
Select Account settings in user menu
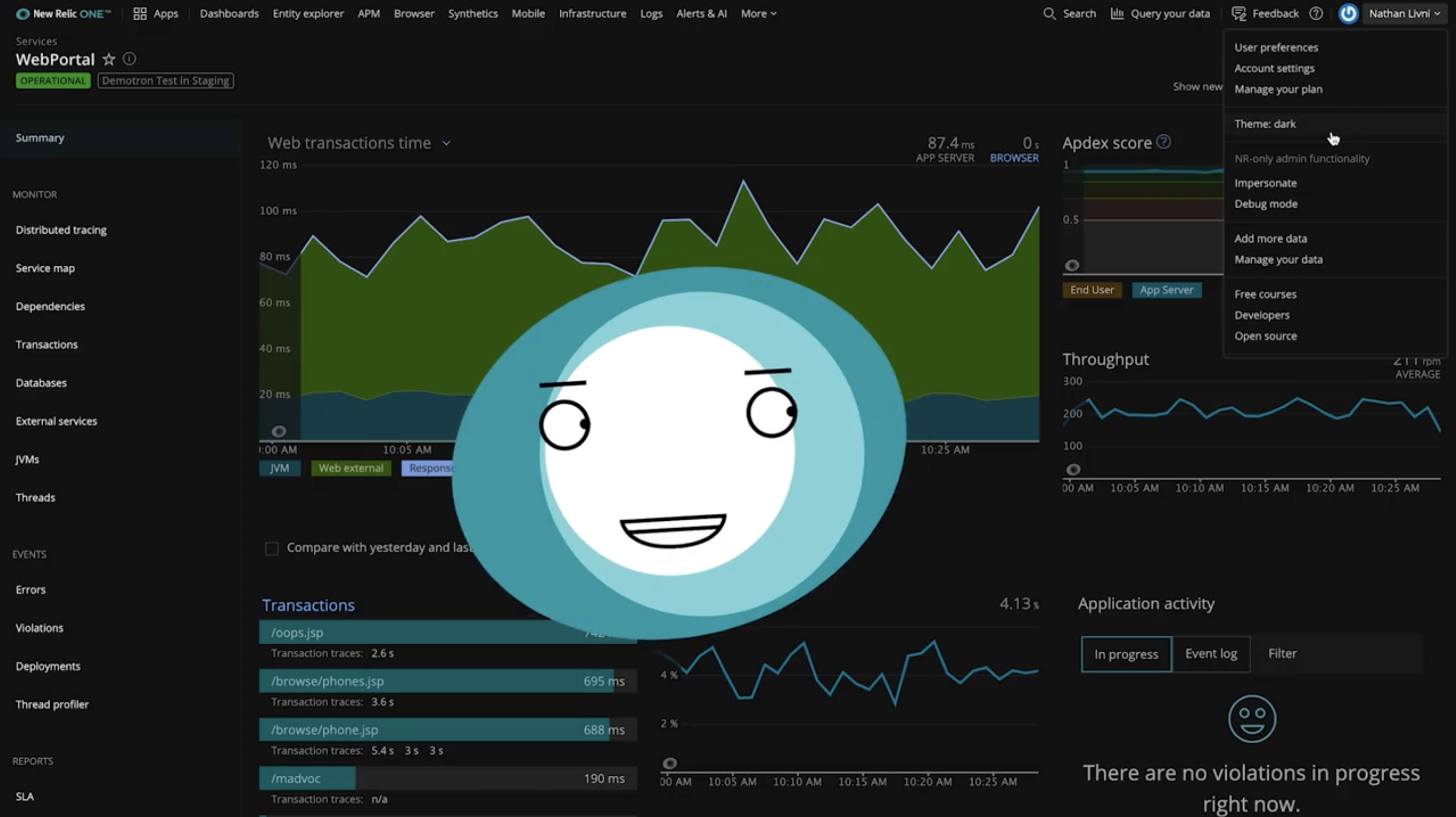(1274, 68)
